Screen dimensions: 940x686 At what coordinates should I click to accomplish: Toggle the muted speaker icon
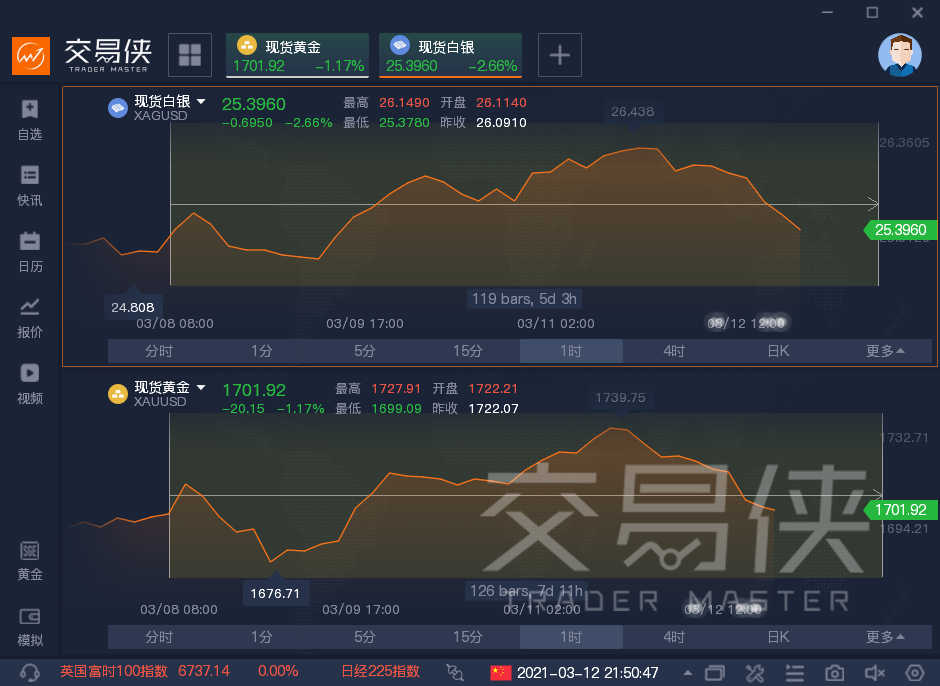coord(875,673)
